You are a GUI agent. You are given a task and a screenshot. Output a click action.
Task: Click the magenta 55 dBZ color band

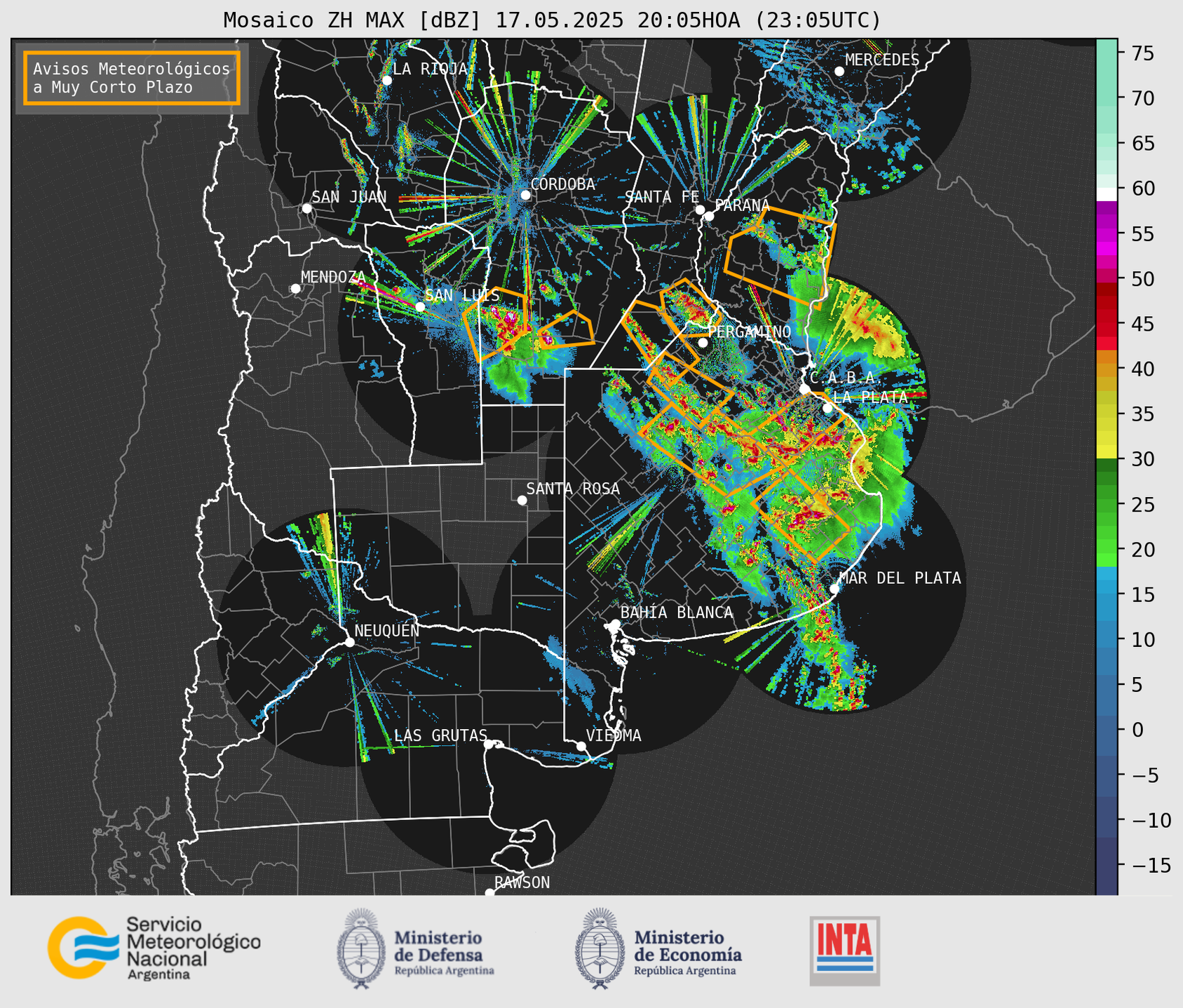(x=1107, y=233)
